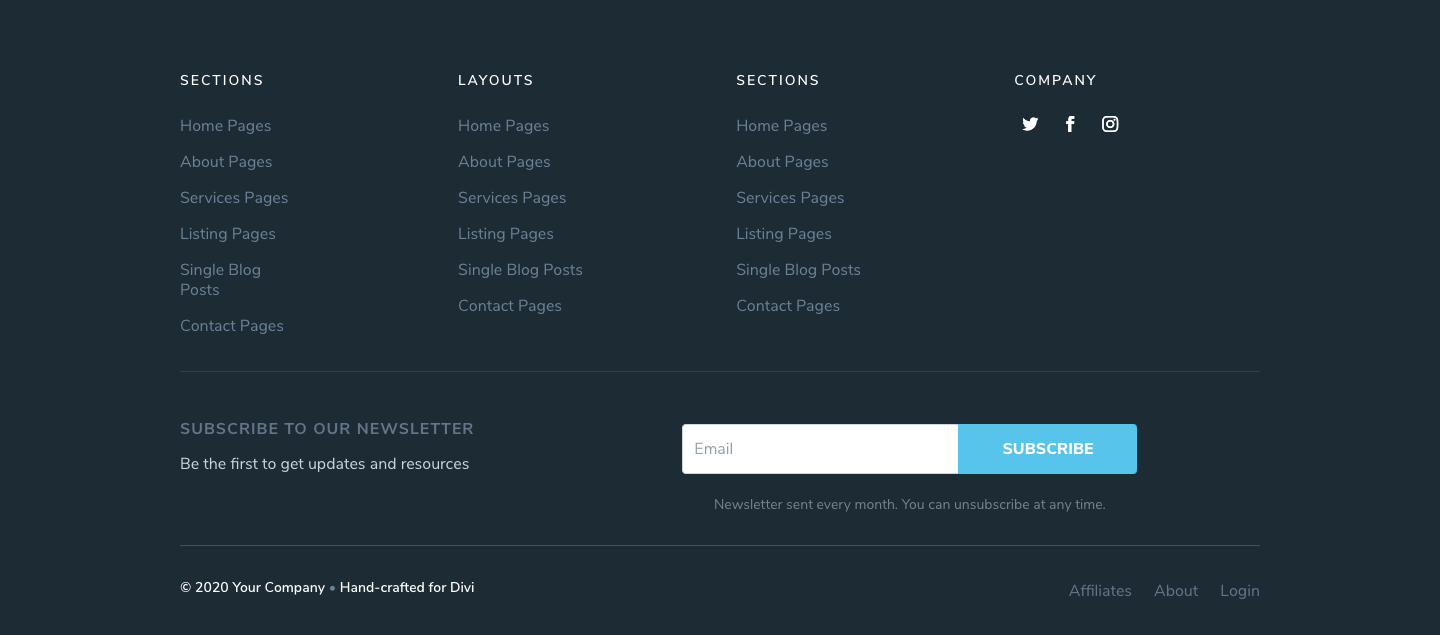
Task: Click Services Pages in the third column
Action: [790, 197]
